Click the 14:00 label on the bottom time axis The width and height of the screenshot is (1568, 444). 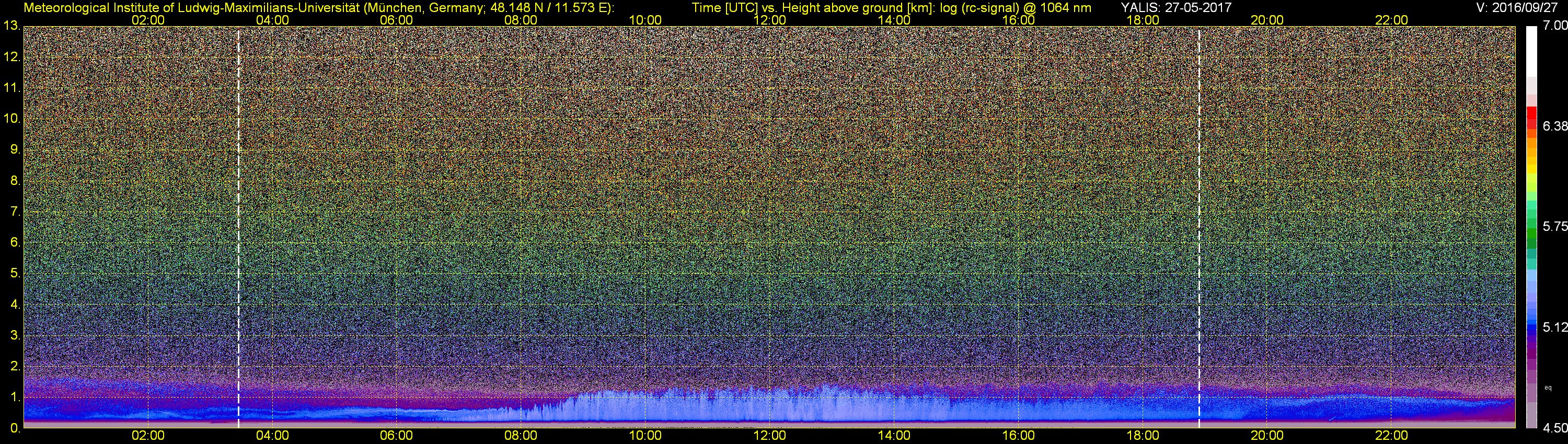click(x=894, y=436)
